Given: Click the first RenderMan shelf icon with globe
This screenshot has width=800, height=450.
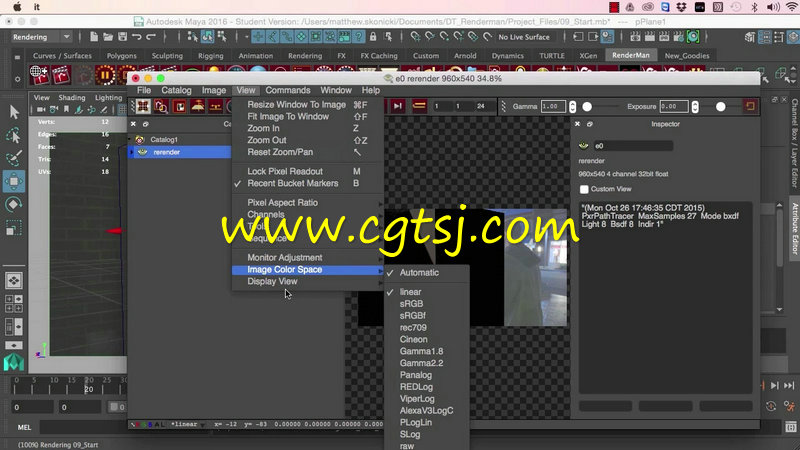Looking at the screenshot, I should coord(39,75).
